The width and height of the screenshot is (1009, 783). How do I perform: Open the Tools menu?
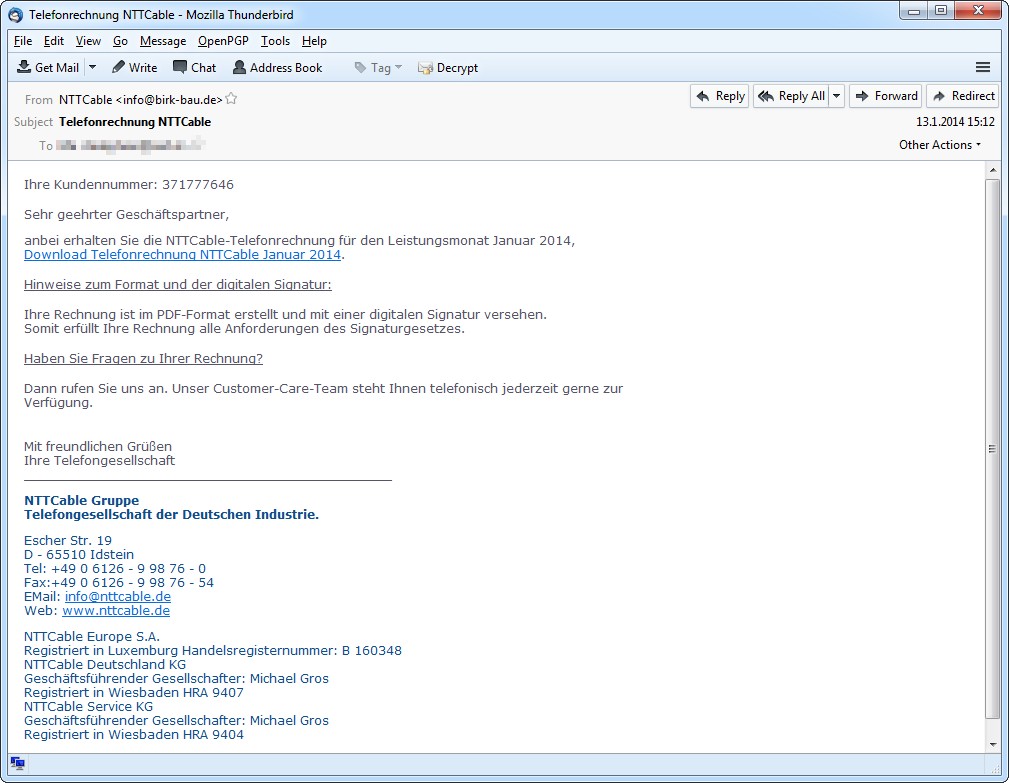click(x=275, y=41)
